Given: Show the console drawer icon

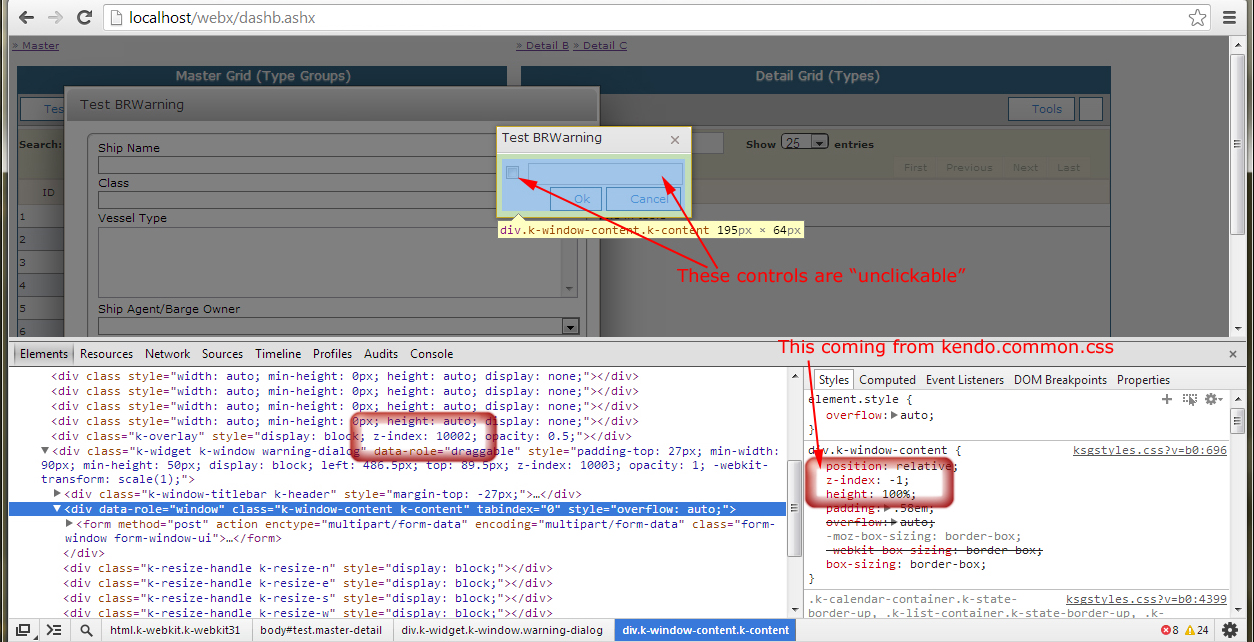Looking at the screenshot, I should coord(54,630).
